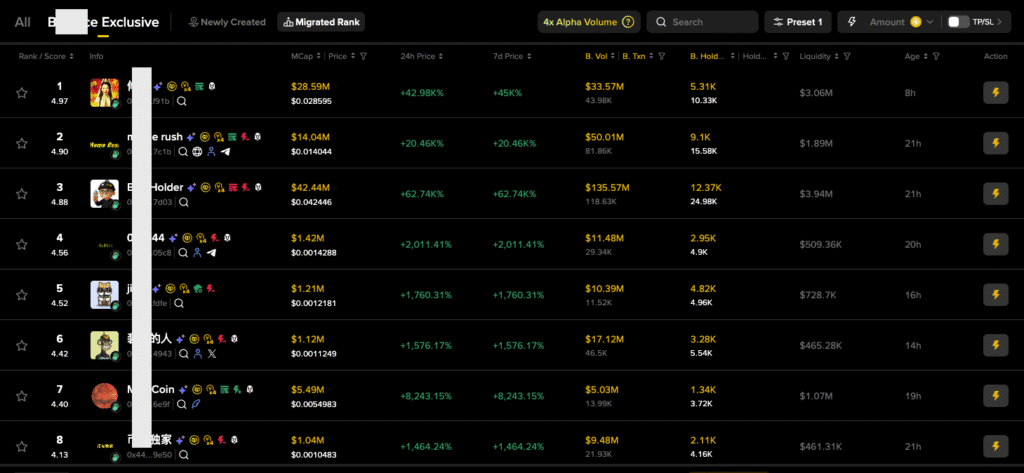The width and height of the screenshot is (1024, 473).
Task: Open the rank 7 token's red avatar thumbnail
Action: click(x=104, y=396)
